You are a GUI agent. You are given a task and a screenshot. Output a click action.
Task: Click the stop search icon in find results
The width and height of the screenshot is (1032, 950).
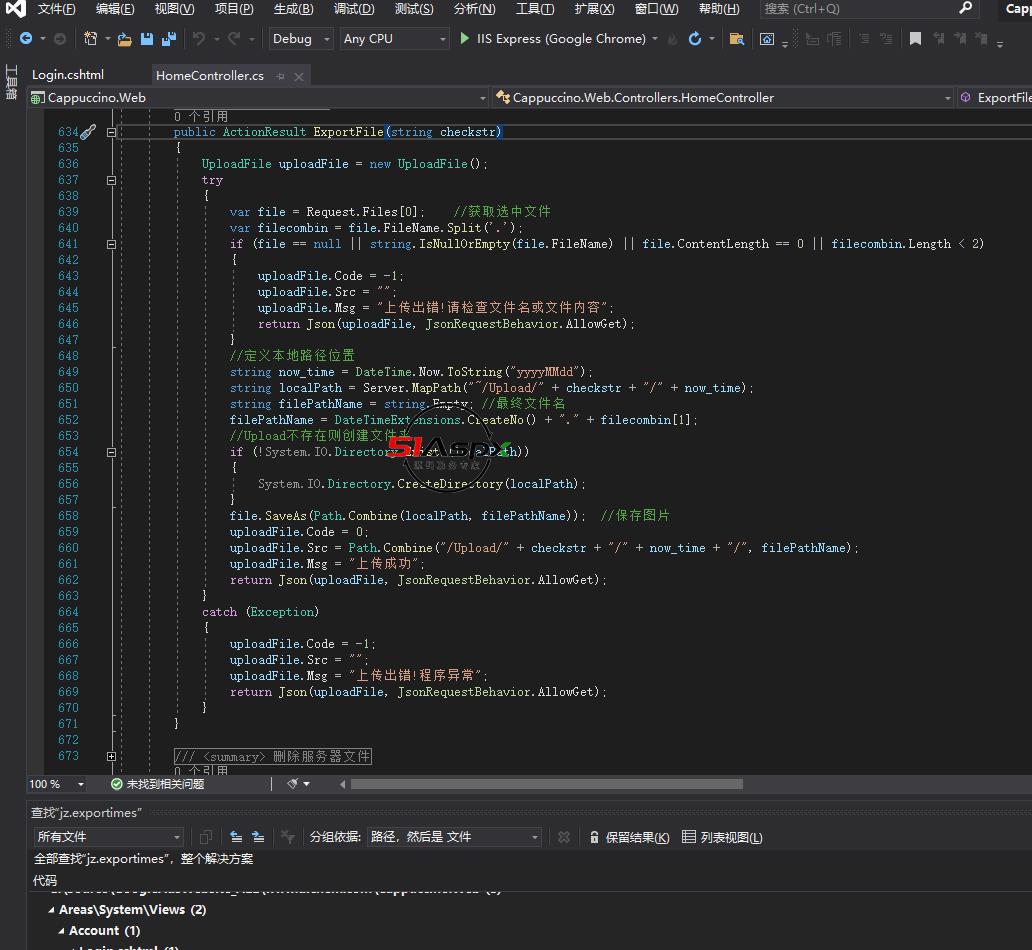[564, 837]
